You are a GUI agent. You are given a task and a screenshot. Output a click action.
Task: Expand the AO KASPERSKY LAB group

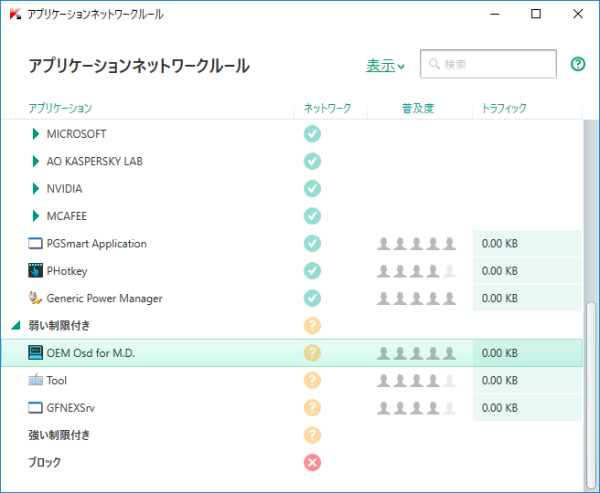[36, 161]
